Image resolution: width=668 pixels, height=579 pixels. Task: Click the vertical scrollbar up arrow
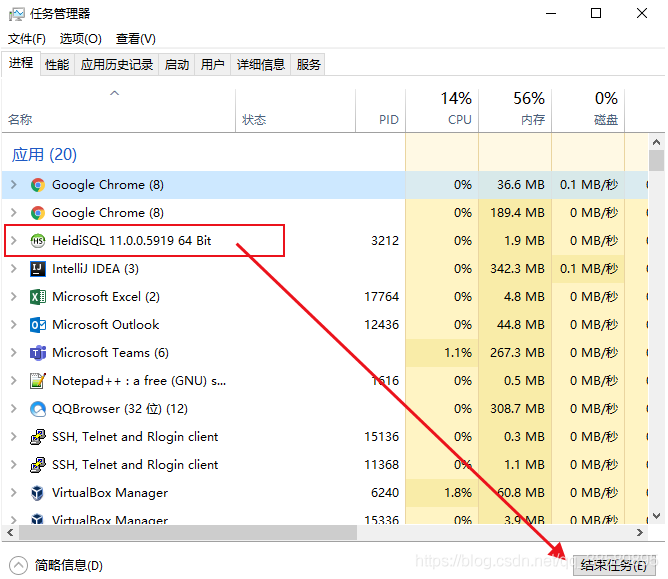tap(656, 142)
